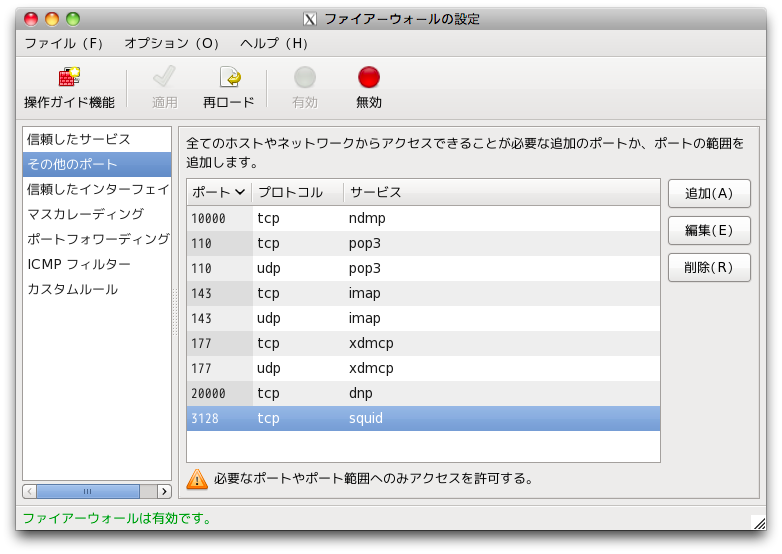Image resolution: width=782 pixels, height=554 pixels.
Task: Sort by the ポート column header
Action: click(218, 192)
